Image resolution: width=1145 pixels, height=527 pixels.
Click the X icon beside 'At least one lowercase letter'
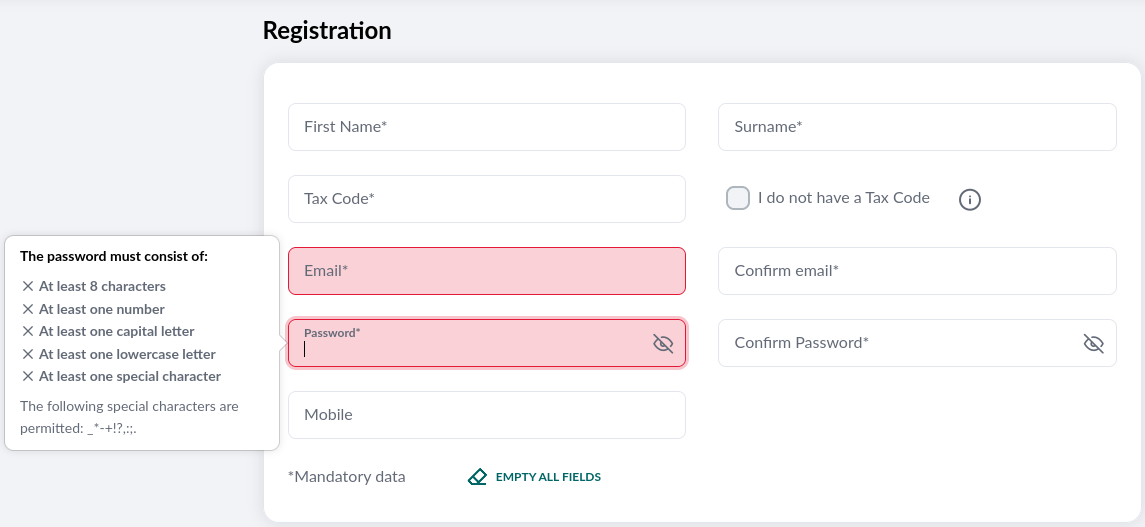[28, 354]
